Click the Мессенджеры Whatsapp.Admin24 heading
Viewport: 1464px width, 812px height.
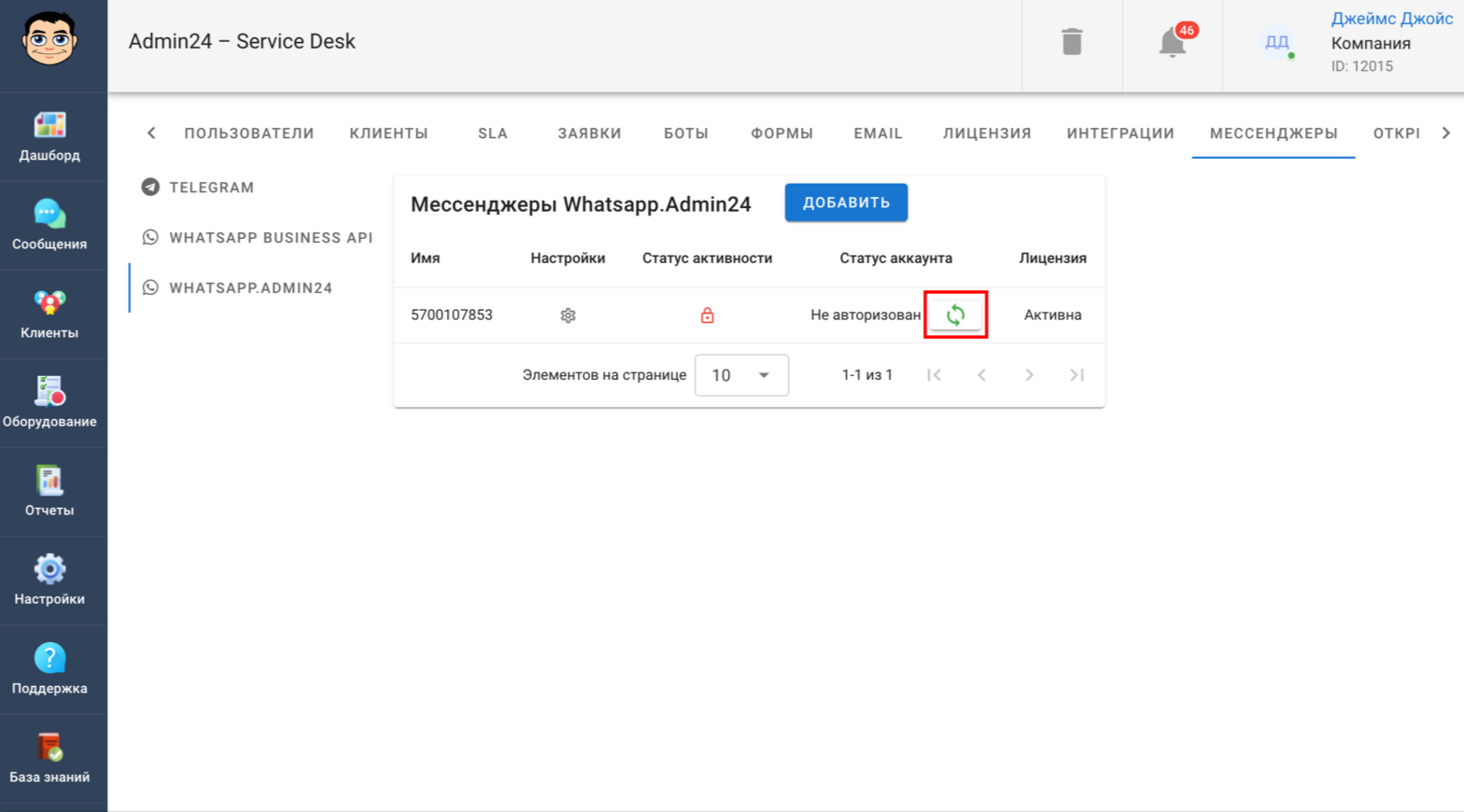click(581, 204)
